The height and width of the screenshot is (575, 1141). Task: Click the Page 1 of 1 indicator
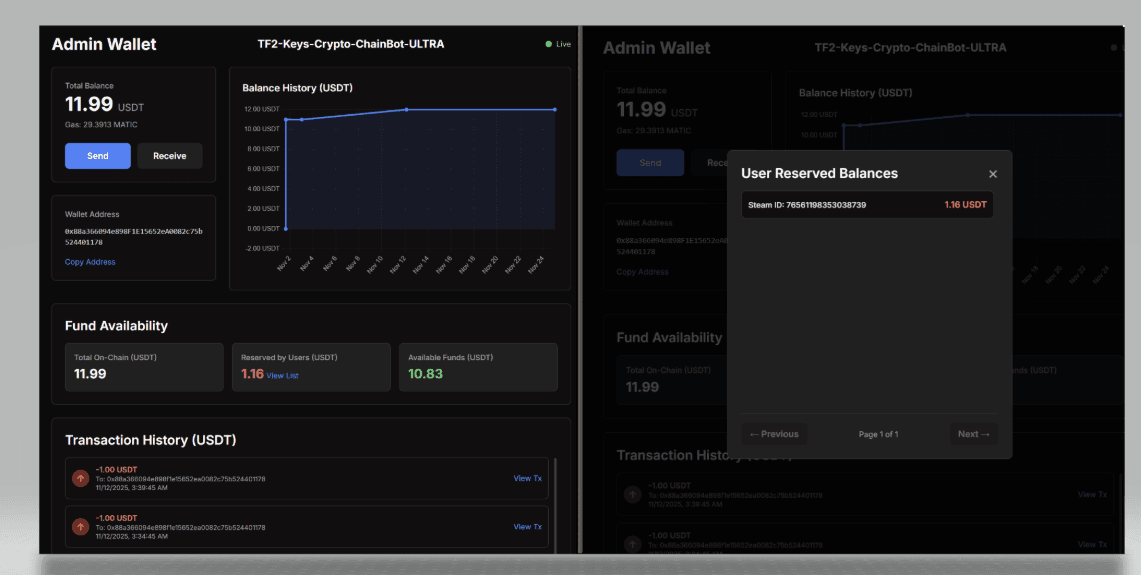point(878,435)
